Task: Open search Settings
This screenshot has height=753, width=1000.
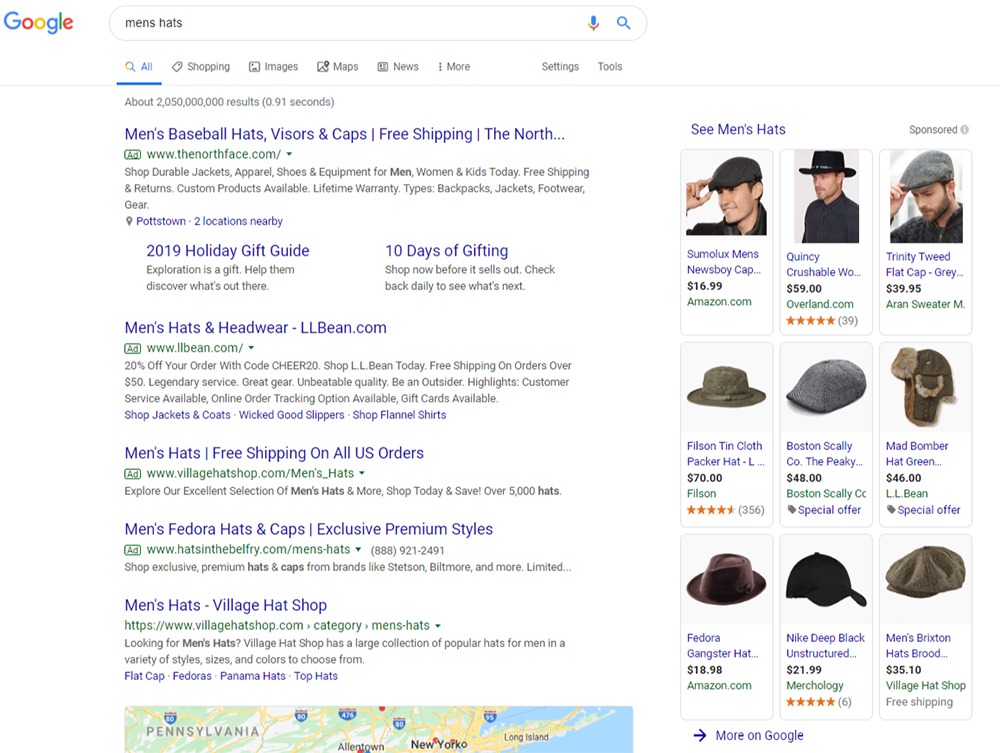Action: coord(560,66)
